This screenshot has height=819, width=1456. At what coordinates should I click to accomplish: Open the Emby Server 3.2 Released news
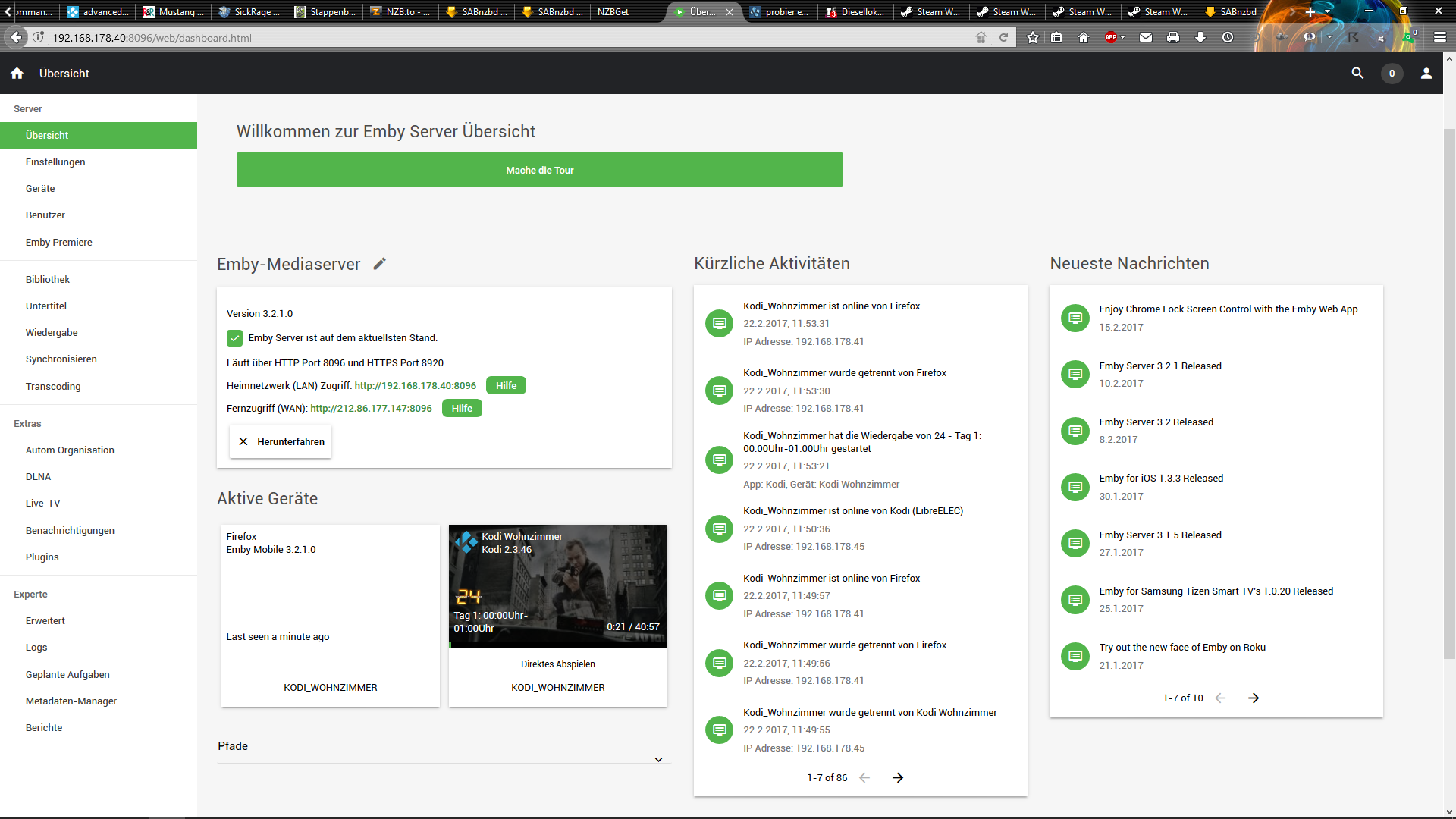[x=1156, y=422]
